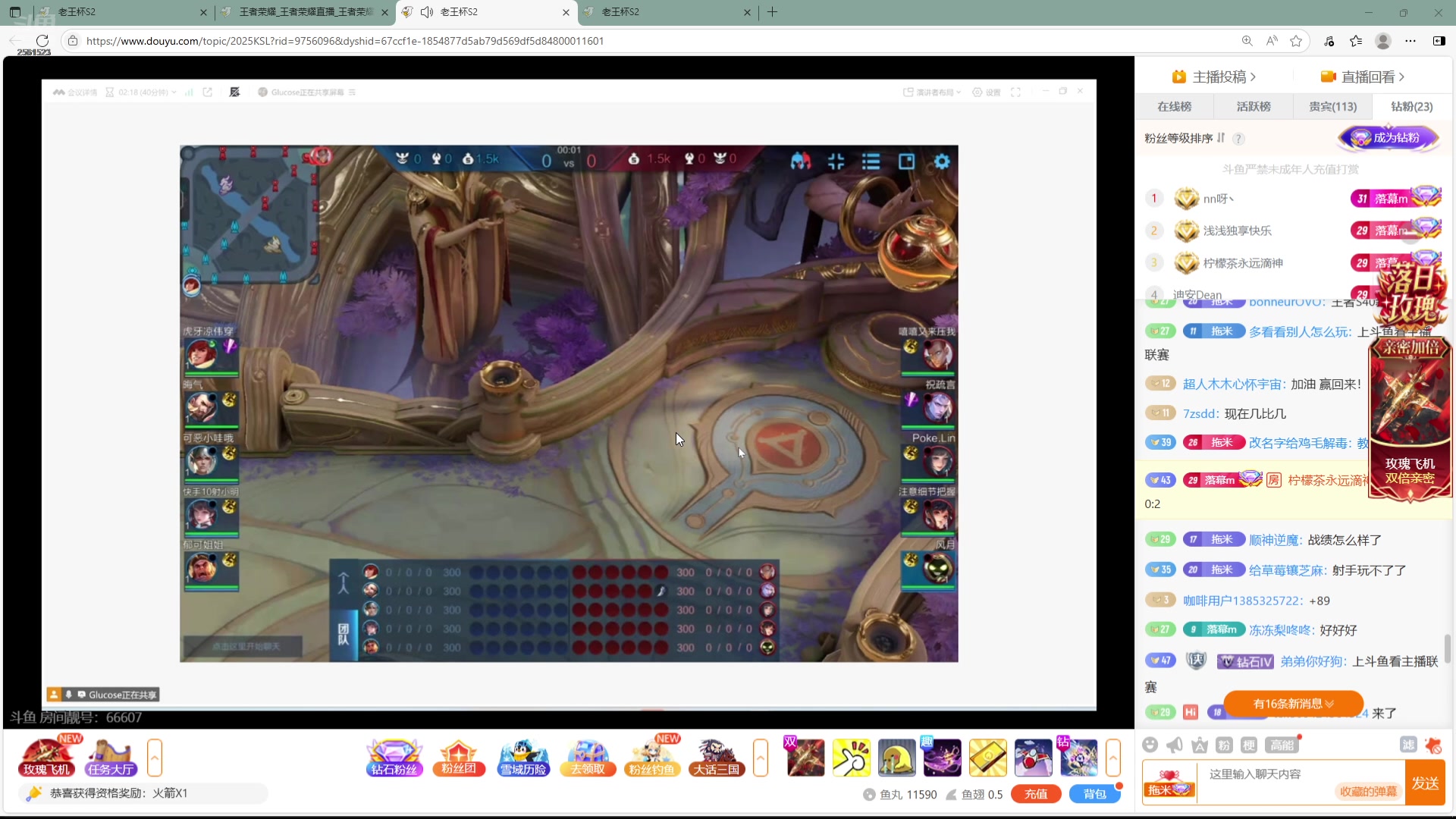
Task: Open the 粉丝钓鱼 fishing game icon
Action: [x=652, y=757]
